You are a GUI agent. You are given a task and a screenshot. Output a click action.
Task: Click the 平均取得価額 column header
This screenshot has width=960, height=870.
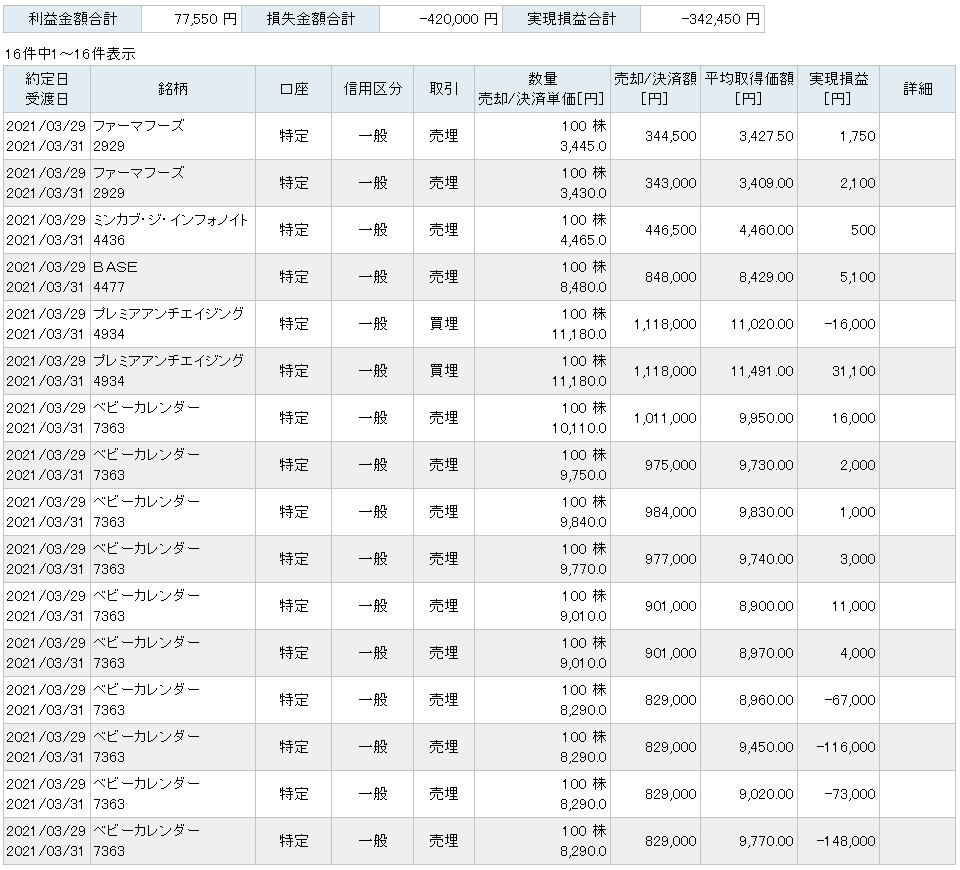click(x=749, y=89)
